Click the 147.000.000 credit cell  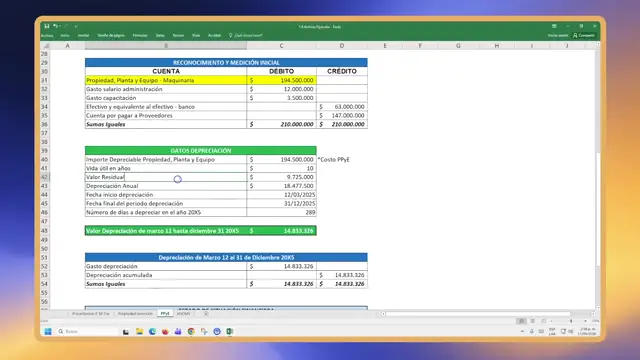click(342, 116)
